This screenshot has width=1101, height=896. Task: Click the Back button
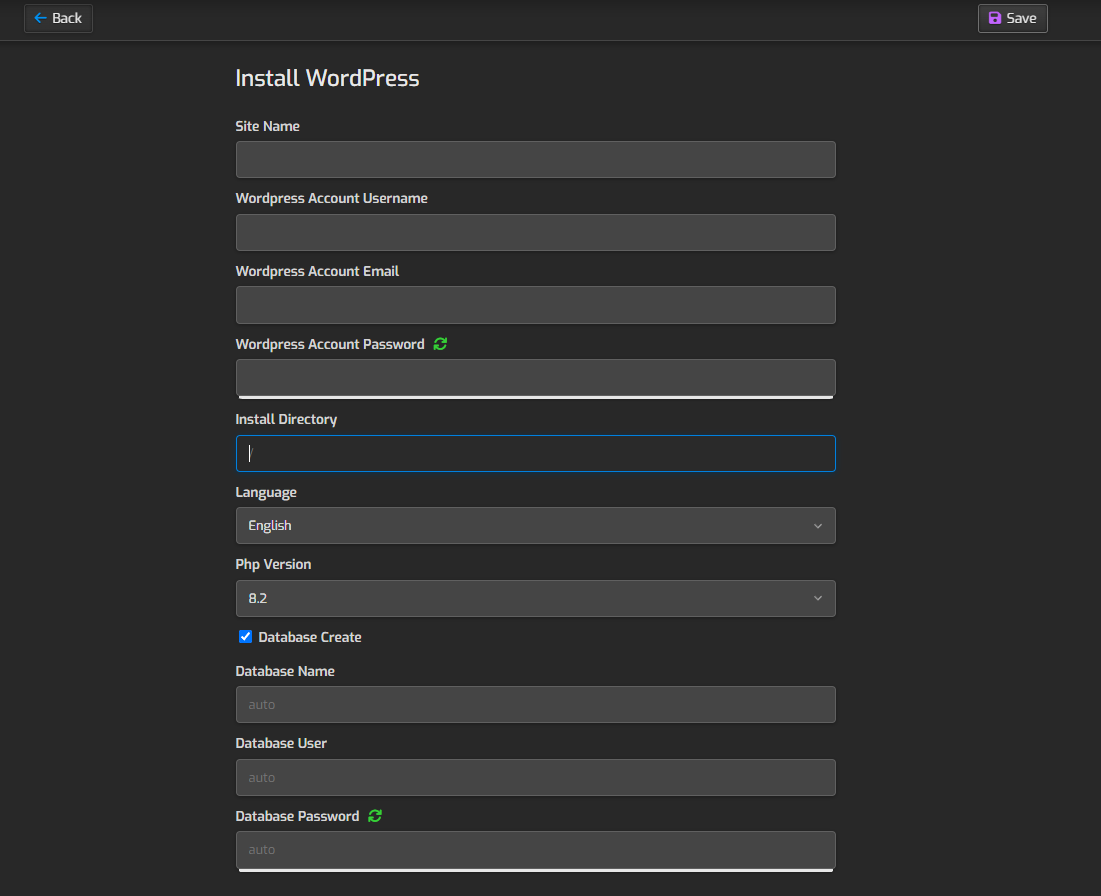click(x=58, y=18)
